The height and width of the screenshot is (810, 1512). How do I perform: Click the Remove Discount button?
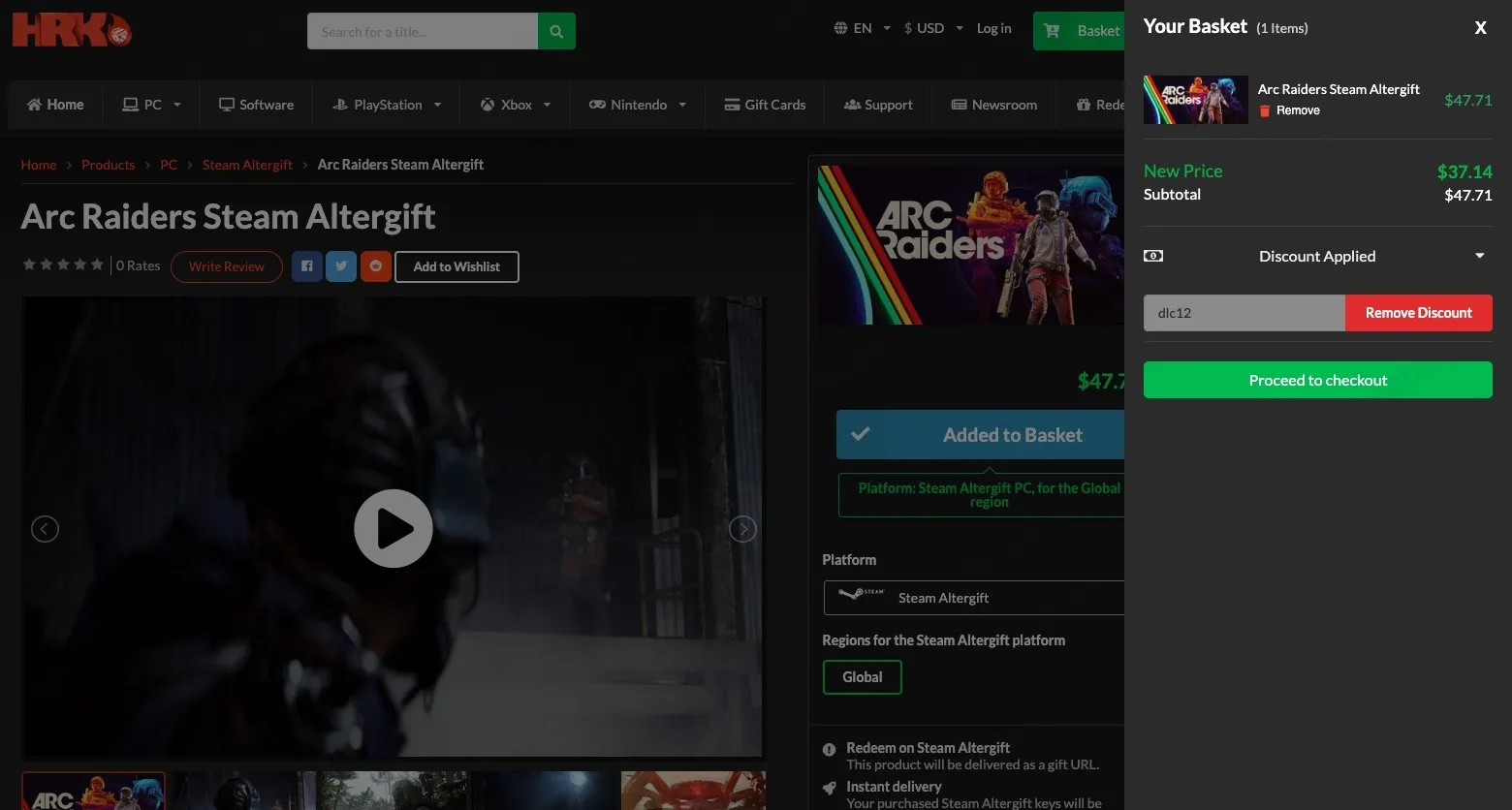point(1419,313)
